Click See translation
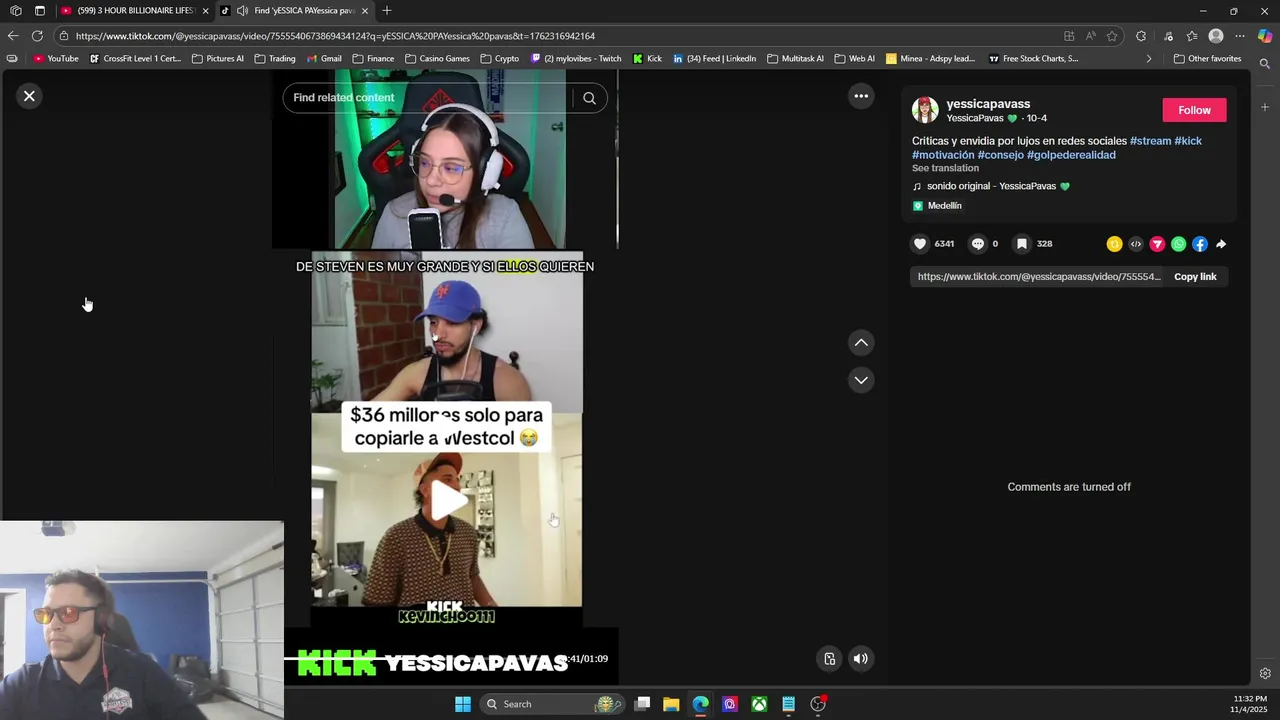1280x720 pixels. pos(945,168)
